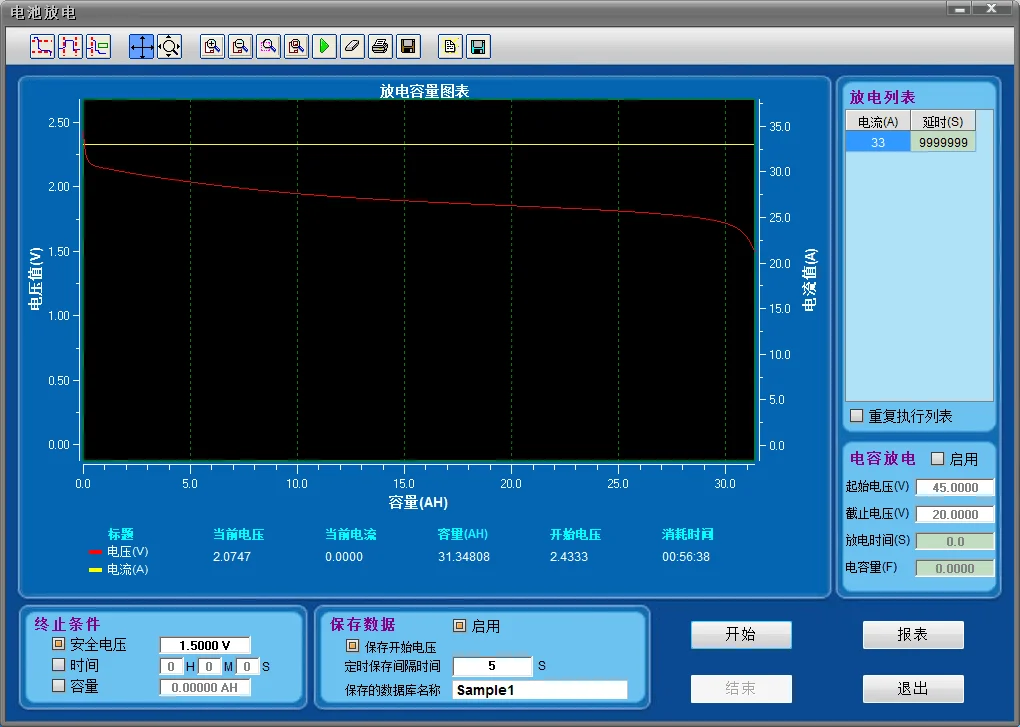Toggle the 容量 termination checkbox
The width and height of the screenshot is (1020, 727).
pos(57,686)
